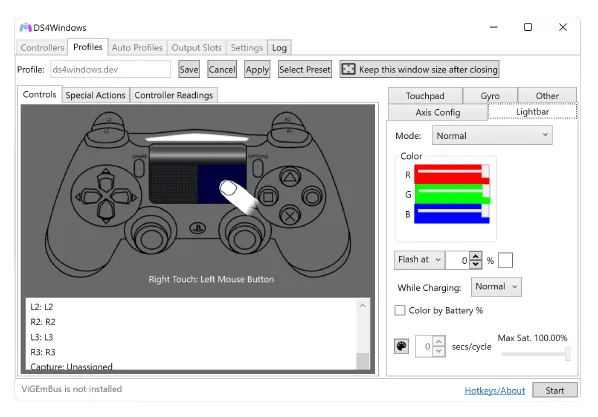The width and height of the screenshot is (598, 417).
Task: Adjust the green G color slider
Action: 452,194
